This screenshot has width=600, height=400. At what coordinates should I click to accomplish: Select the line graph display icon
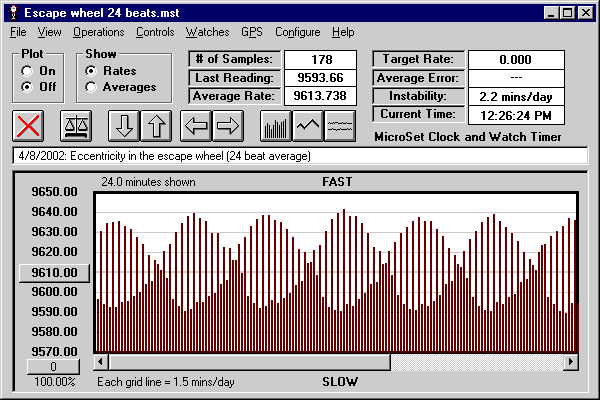coord(308,126)
